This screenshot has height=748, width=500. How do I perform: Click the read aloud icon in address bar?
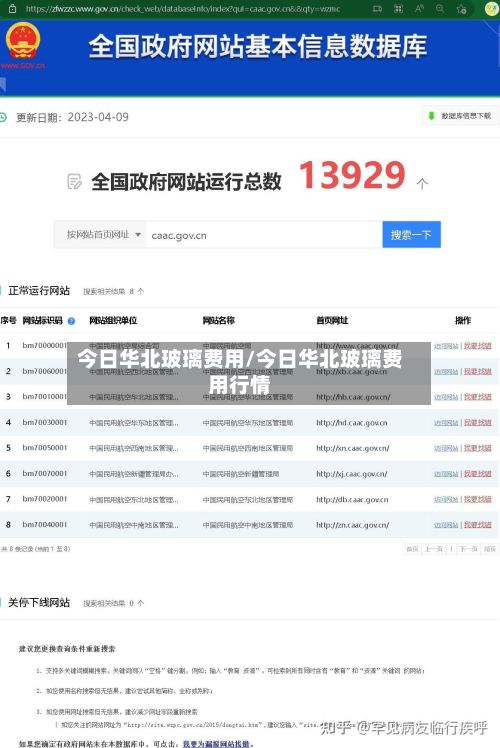coord(419,9)
